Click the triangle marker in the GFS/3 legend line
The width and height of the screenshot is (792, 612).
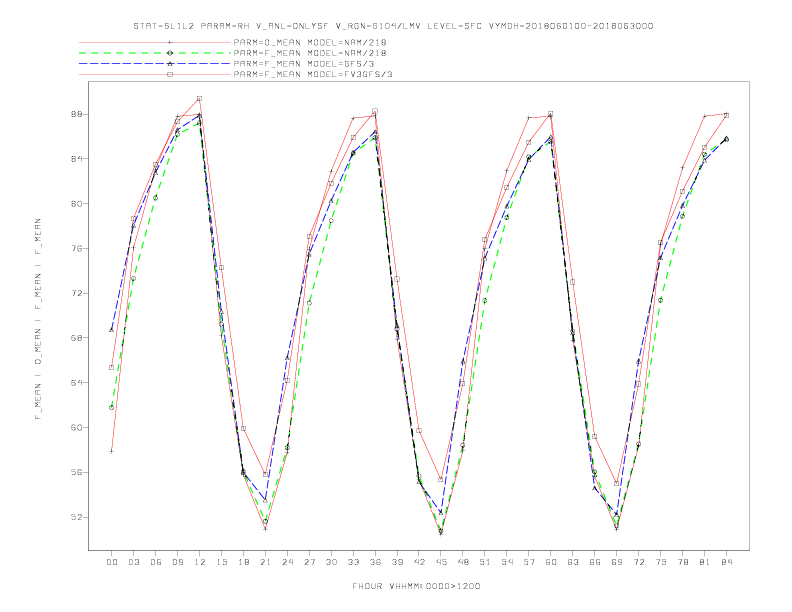tap(170, 64)
